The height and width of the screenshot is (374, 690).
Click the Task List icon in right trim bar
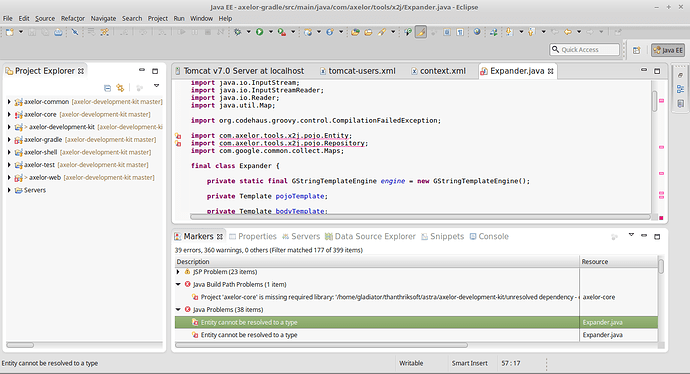(x=681, y=104)
